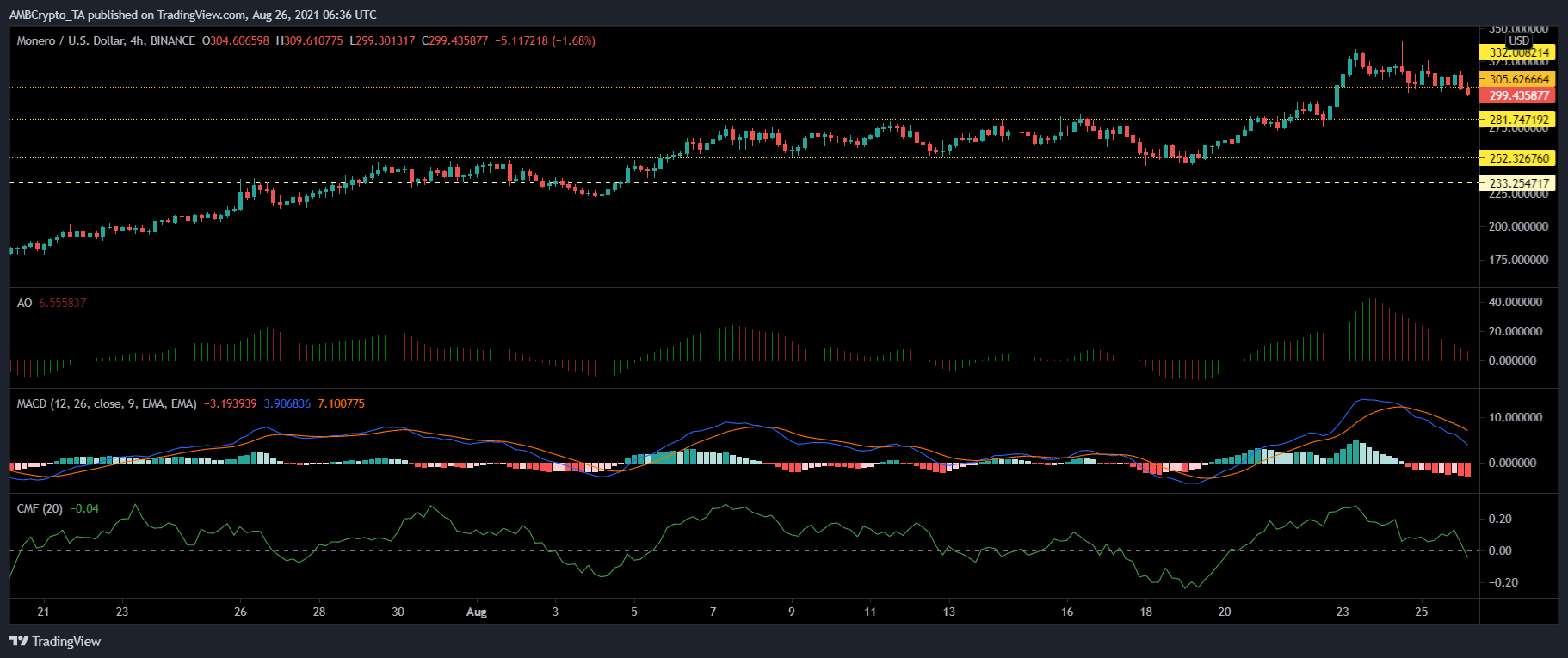Image resolution: width=1568 pixels, height=658 pixels.
Task: Click date 30 on the time axis
Action: point(398,612)
